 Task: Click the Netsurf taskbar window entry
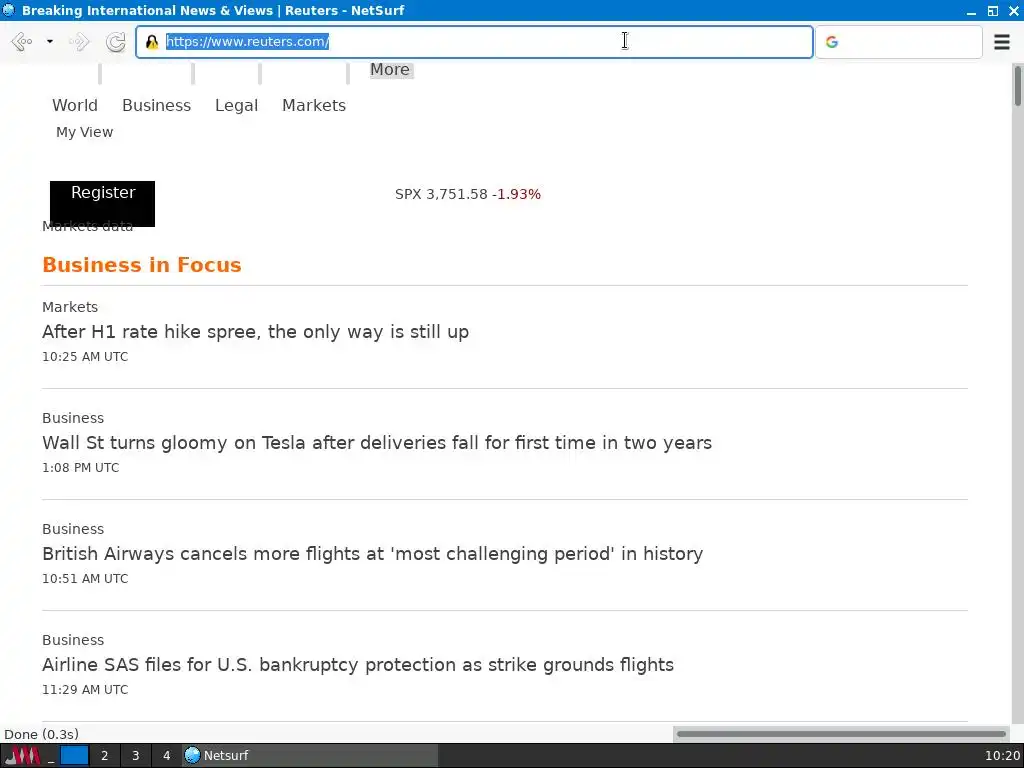310,756
